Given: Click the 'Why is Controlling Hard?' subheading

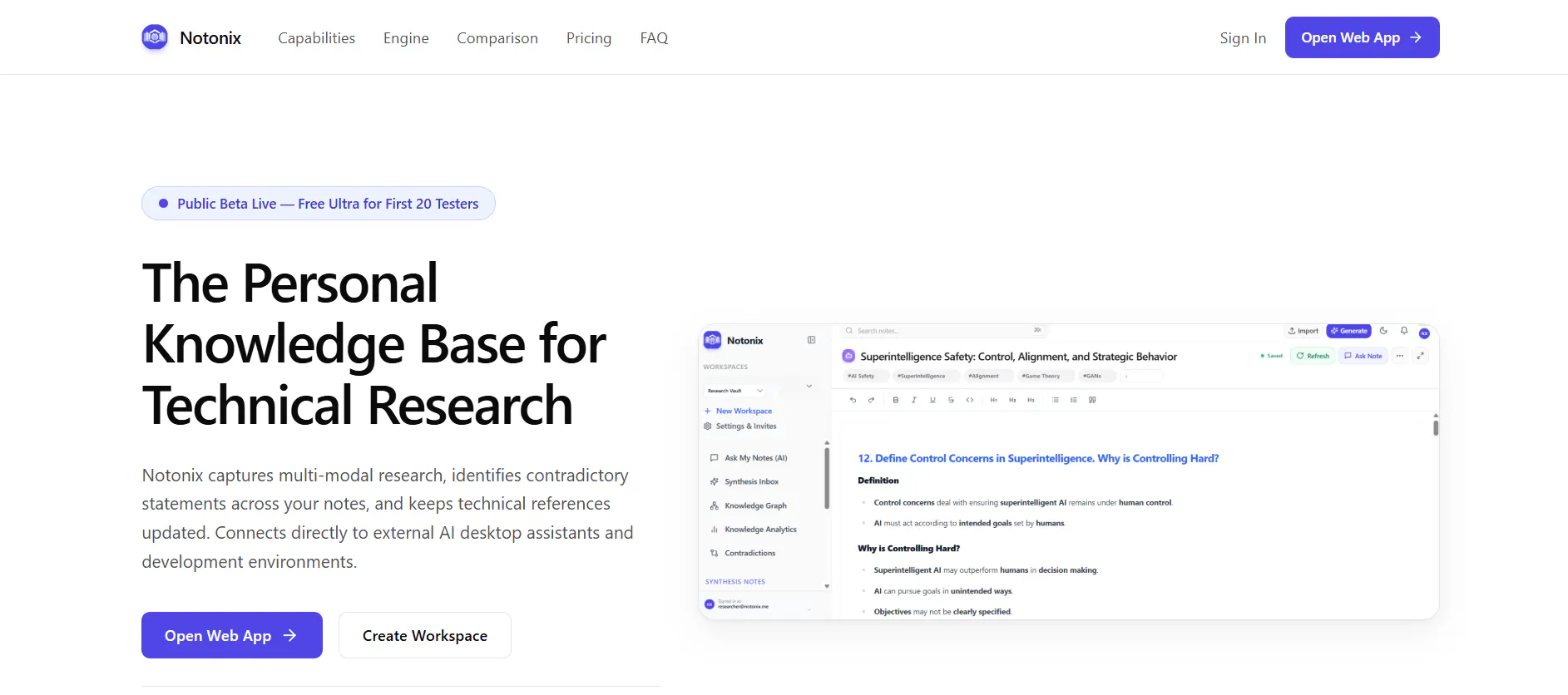Looking at the screenshot, I should click(x=908, y=549).
